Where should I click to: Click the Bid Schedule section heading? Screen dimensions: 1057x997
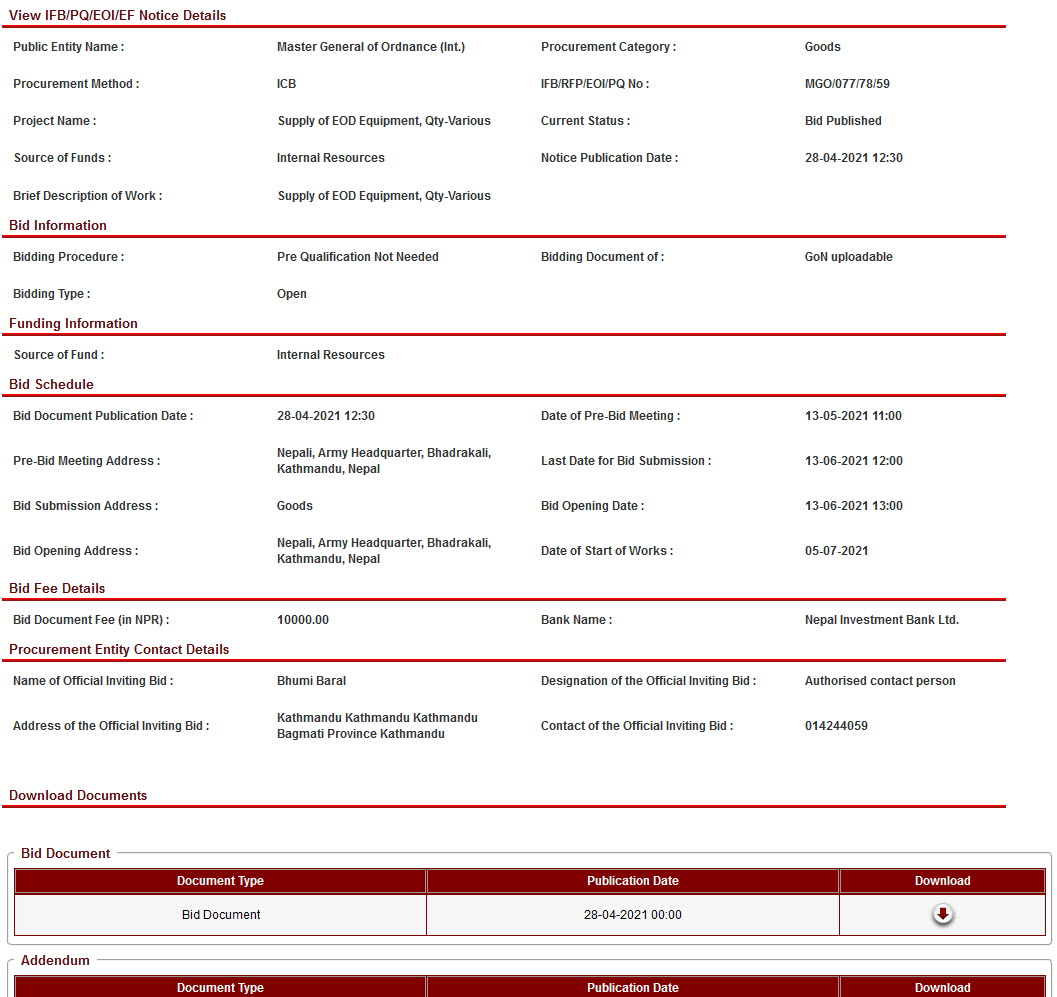[51, 385]
